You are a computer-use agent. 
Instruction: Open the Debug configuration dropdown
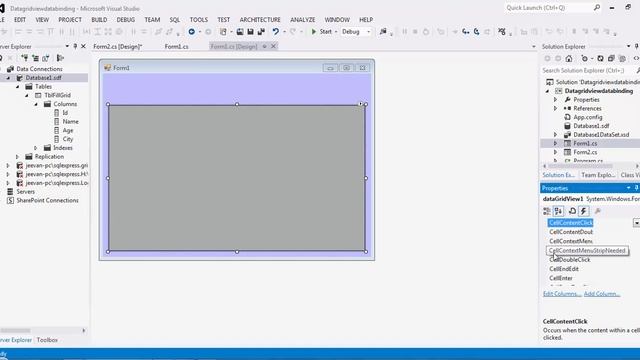(369, 31)
